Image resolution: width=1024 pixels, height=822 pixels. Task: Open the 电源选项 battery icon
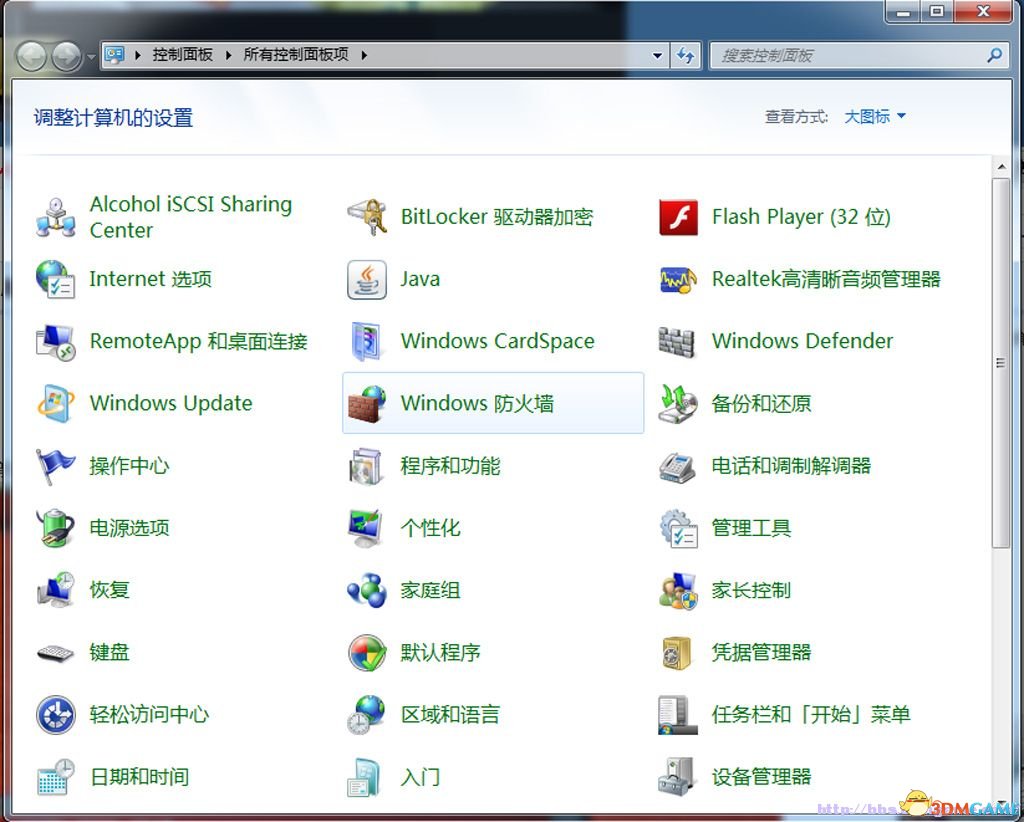coord(56,528)
